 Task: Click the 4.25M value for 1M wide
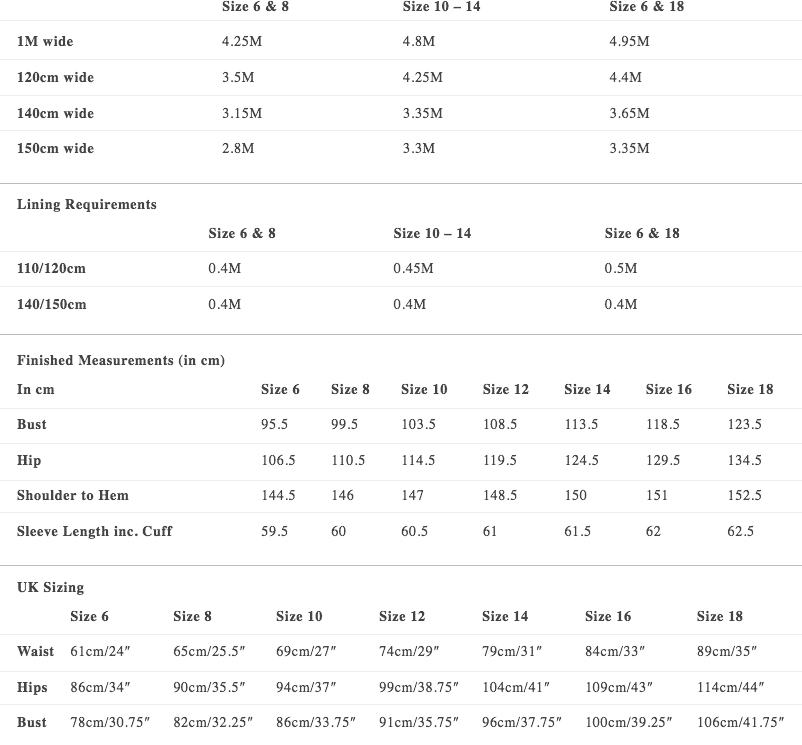[x=242, y=41]
